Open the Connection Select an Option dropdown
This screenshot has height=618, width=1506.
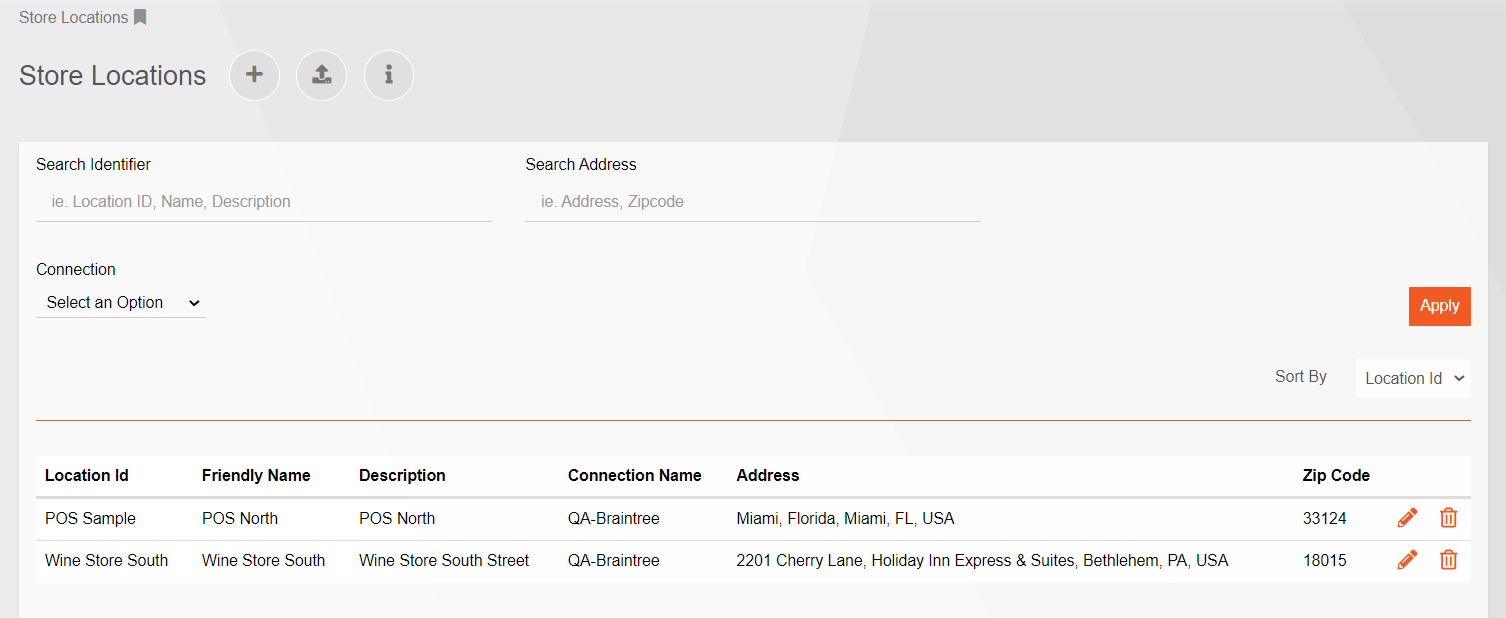pos(121,302)
